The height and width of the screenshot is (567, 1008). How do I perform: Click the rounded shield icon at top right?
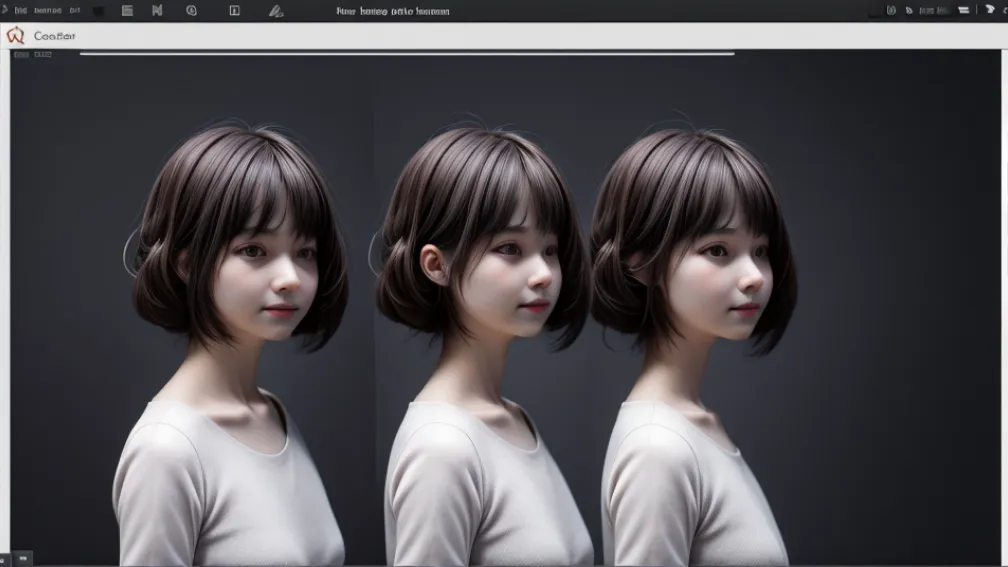[891, 10]
